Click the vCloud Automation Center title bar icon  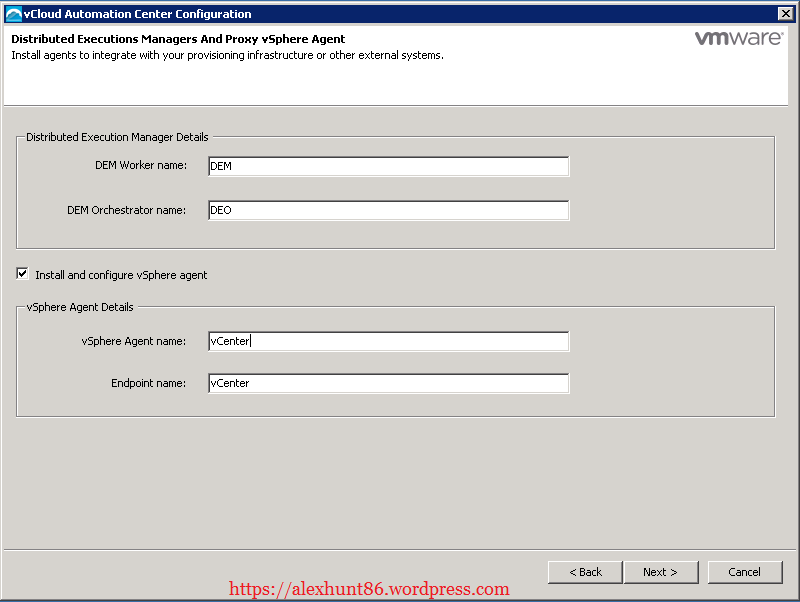tap(13, 14)
